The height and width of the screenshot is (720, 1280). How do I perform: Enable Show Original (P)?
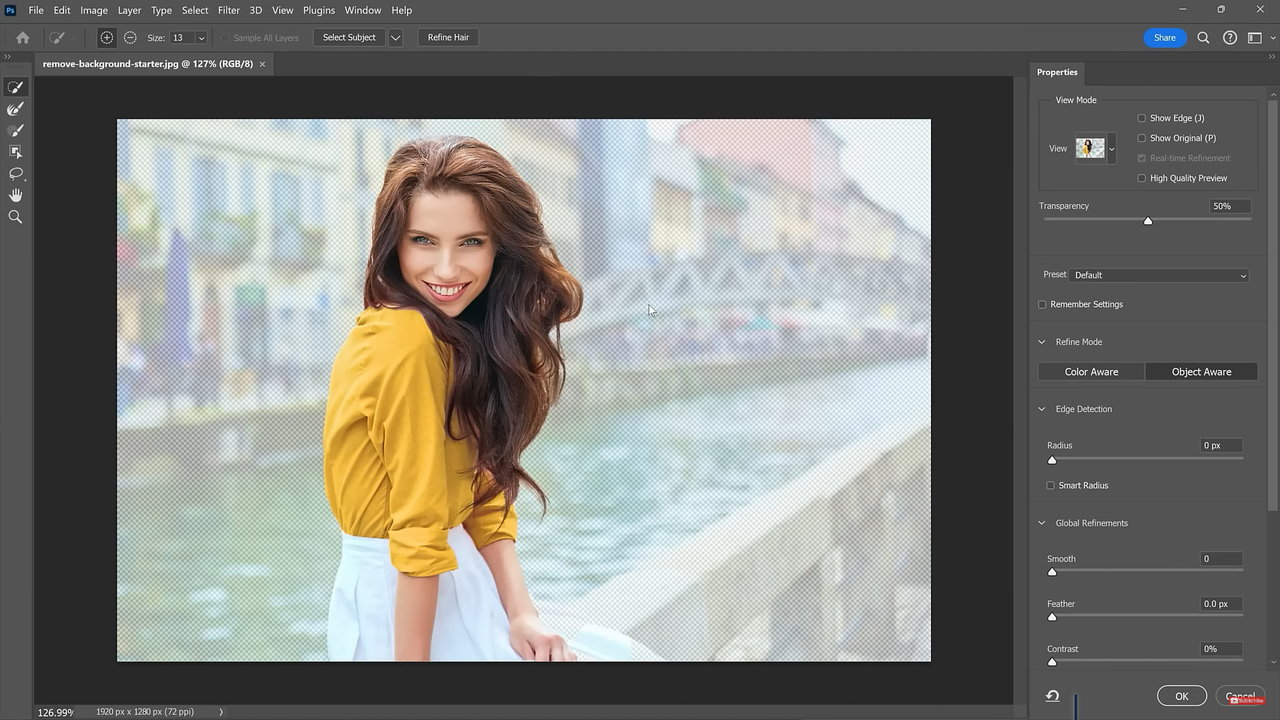pos(1142,138)
